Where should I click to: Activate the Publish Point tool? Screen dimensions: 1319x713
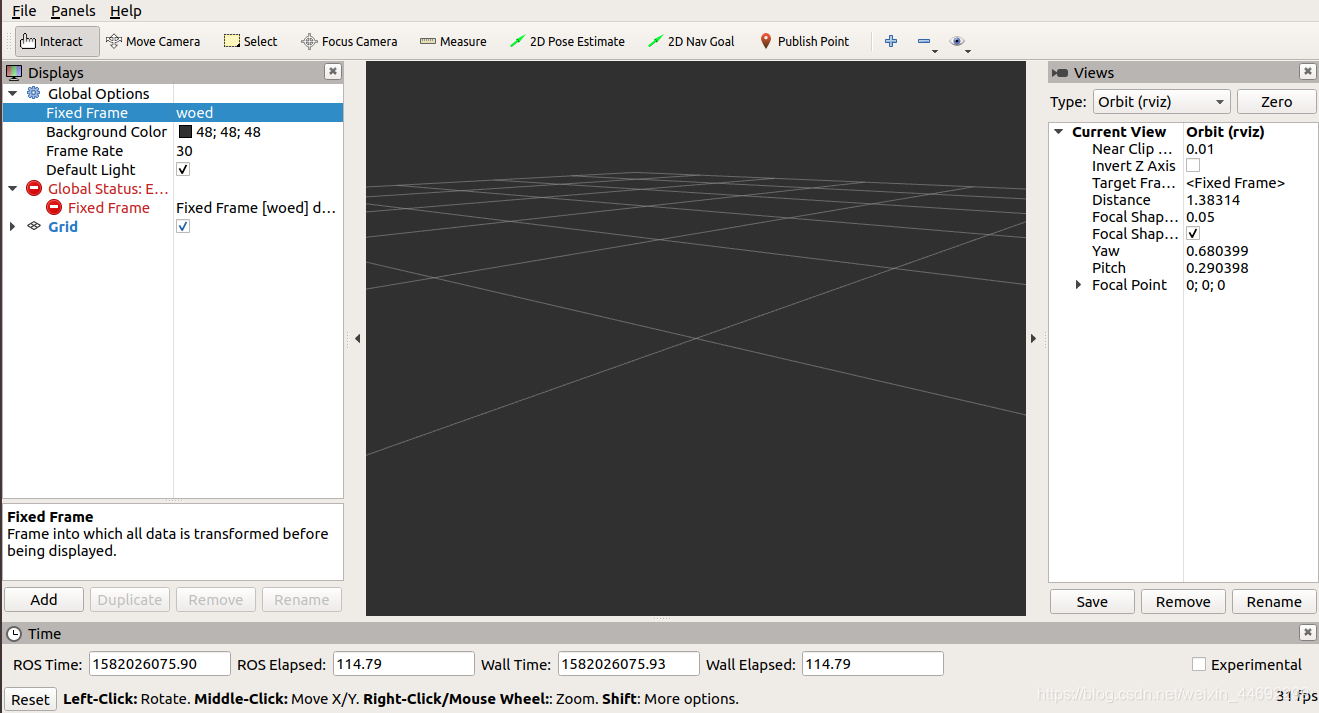(804, 41)
